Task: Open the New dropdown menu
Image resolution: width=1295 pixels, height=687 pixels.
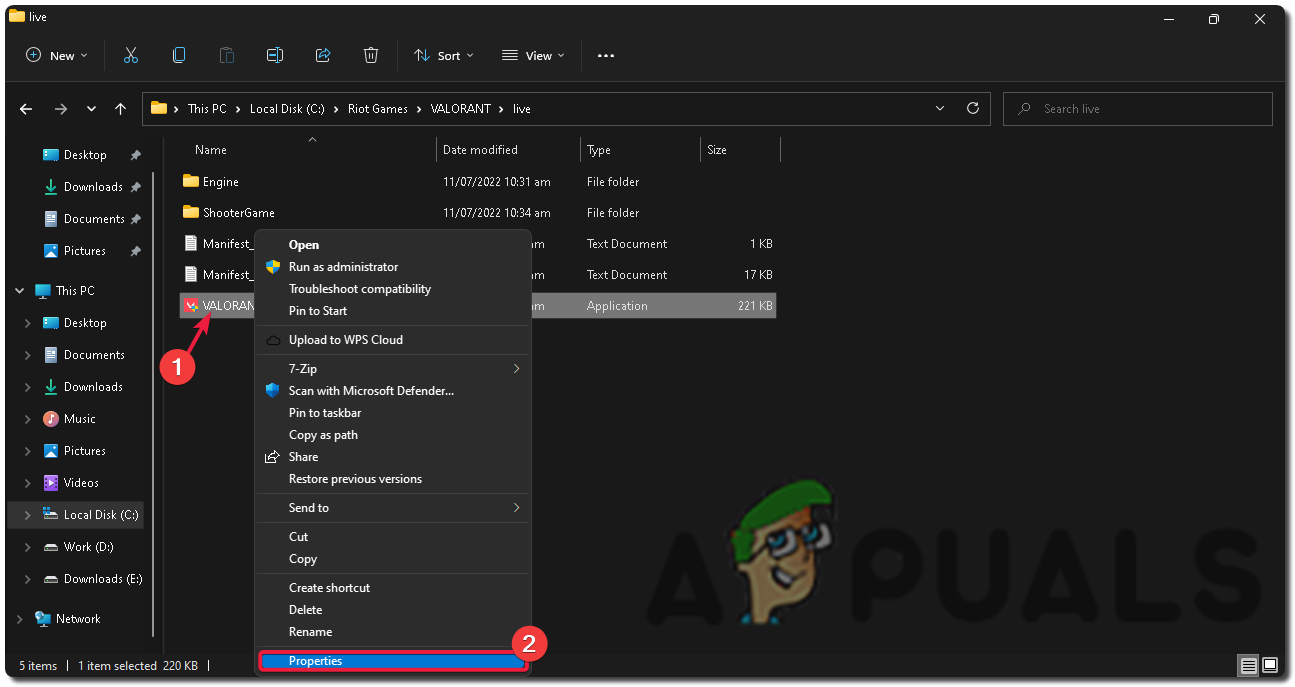Action: coord(57,56)
